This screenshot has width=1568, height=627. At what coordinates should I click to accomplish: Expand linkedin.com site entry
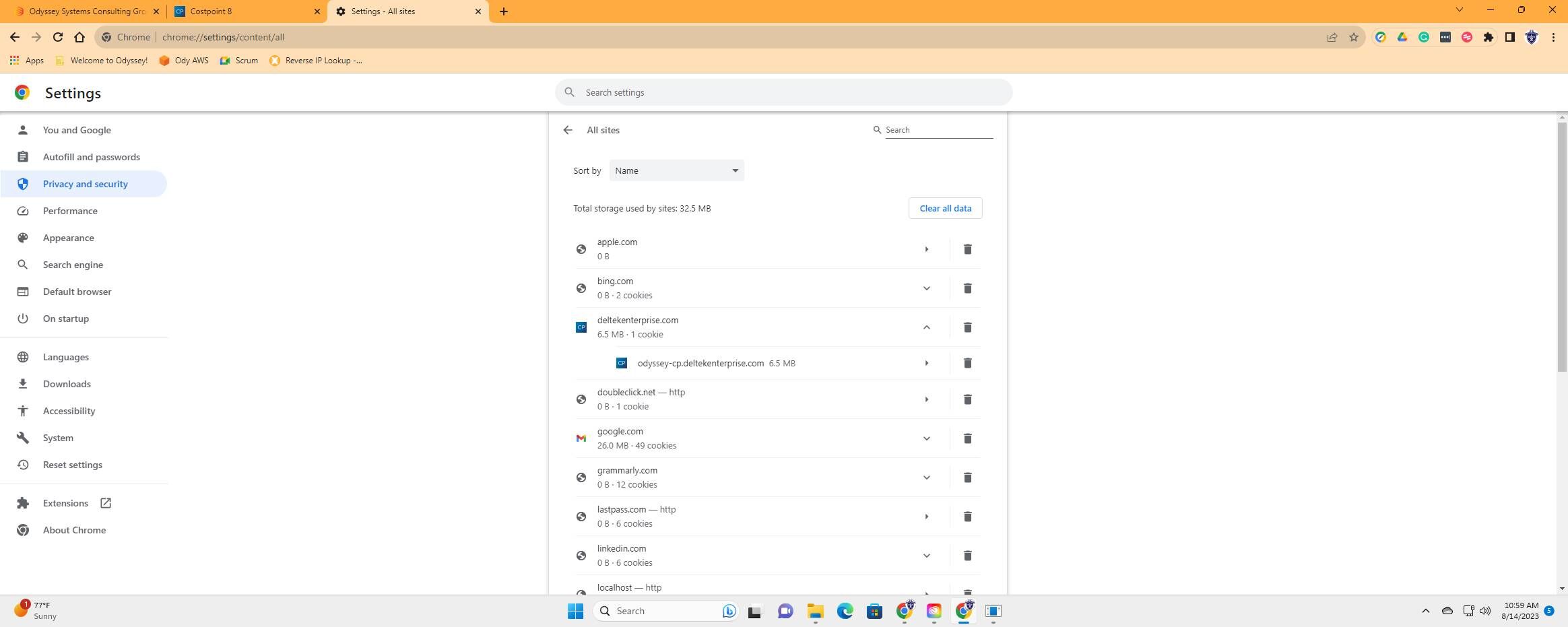point(926,556)
